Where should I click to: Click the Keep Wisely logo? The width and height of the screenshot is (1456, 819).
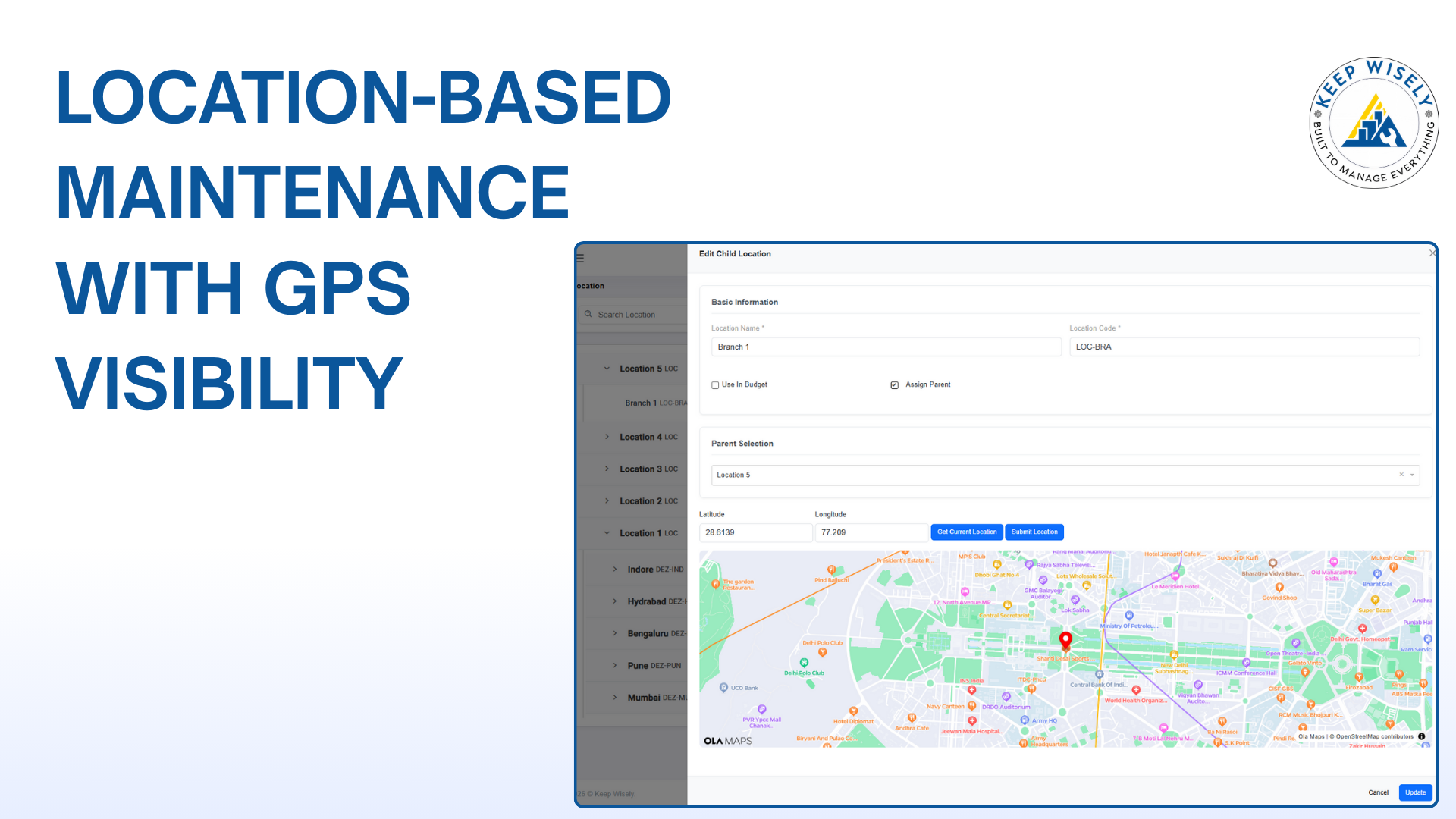[1373, 123]
